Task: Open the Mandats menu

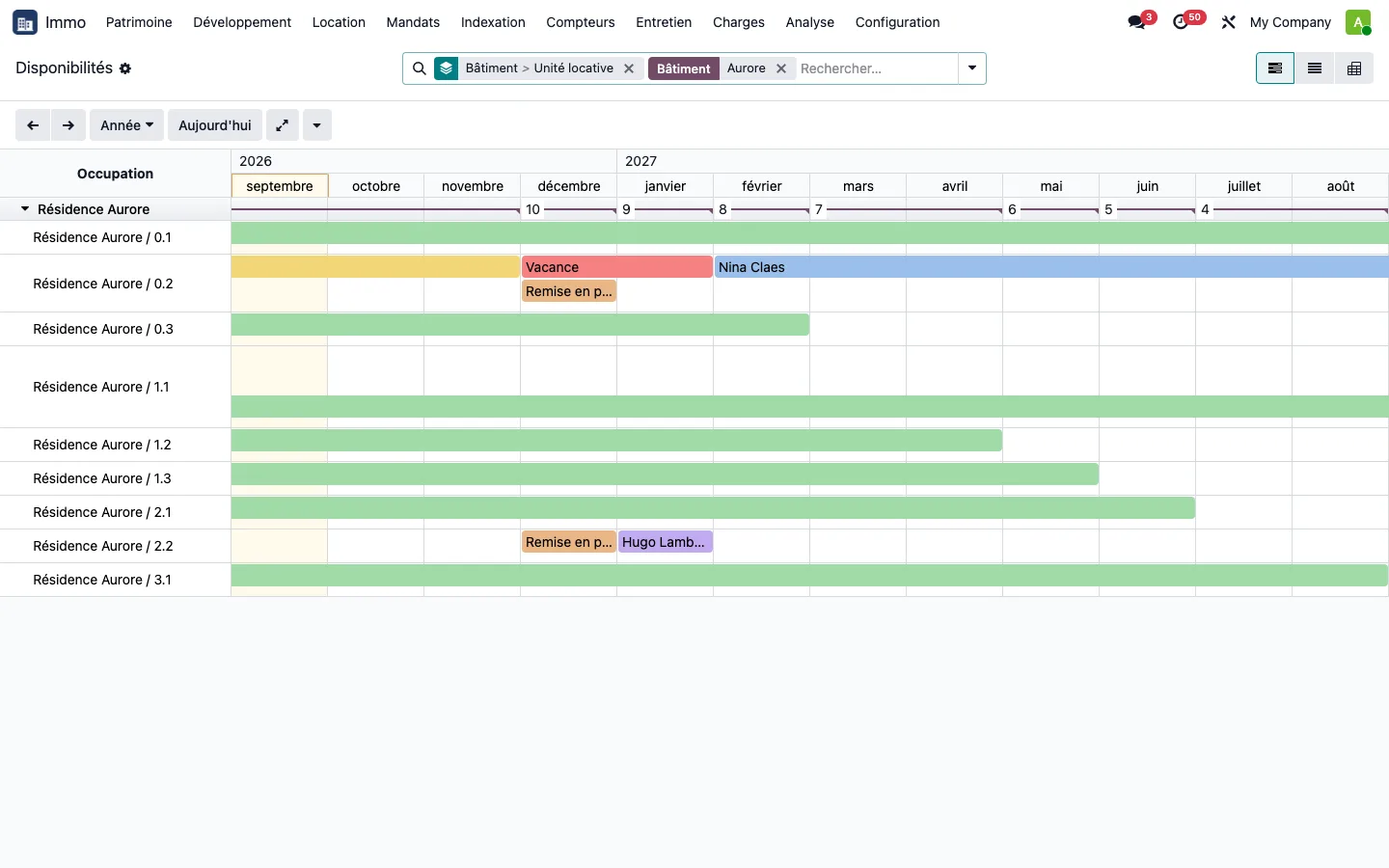Action: [x=413, y=22]
